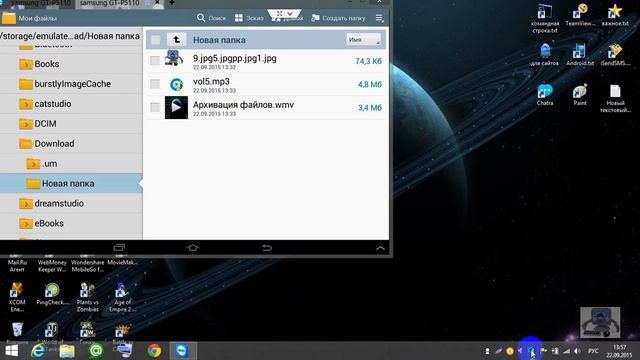Expand the catstudio folder
The image size is (640, 360).
tap(25, 104)
